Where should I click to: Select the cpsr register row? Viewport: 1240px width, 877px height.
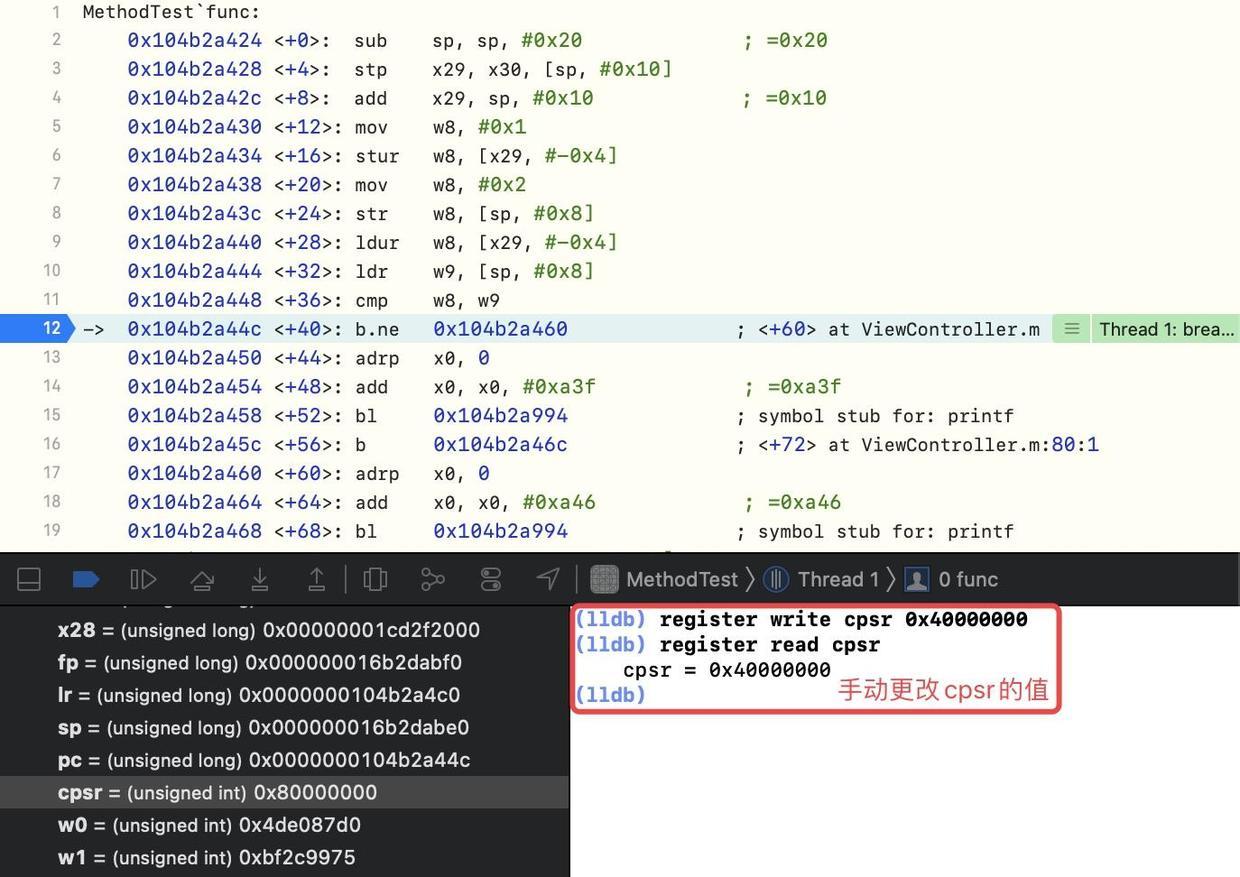[284, 792]
